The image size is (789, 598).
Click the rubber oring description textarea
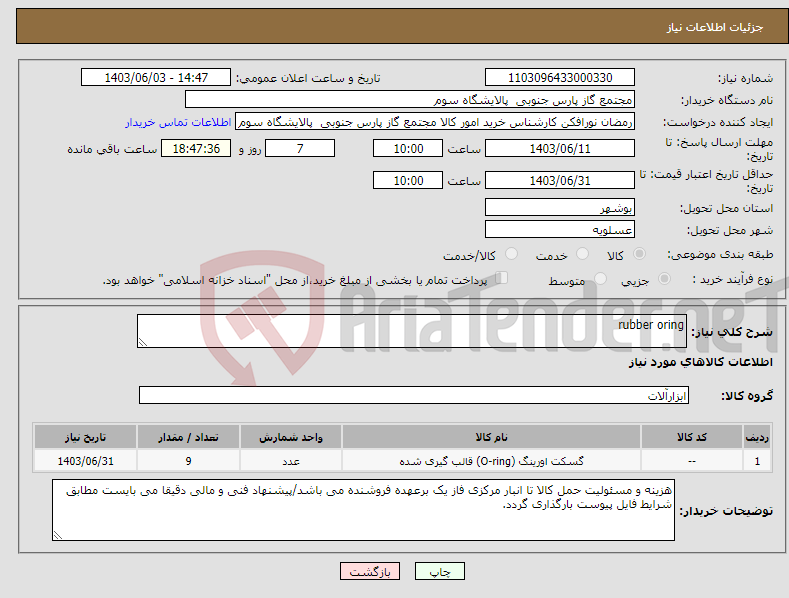tap(412, 331)
